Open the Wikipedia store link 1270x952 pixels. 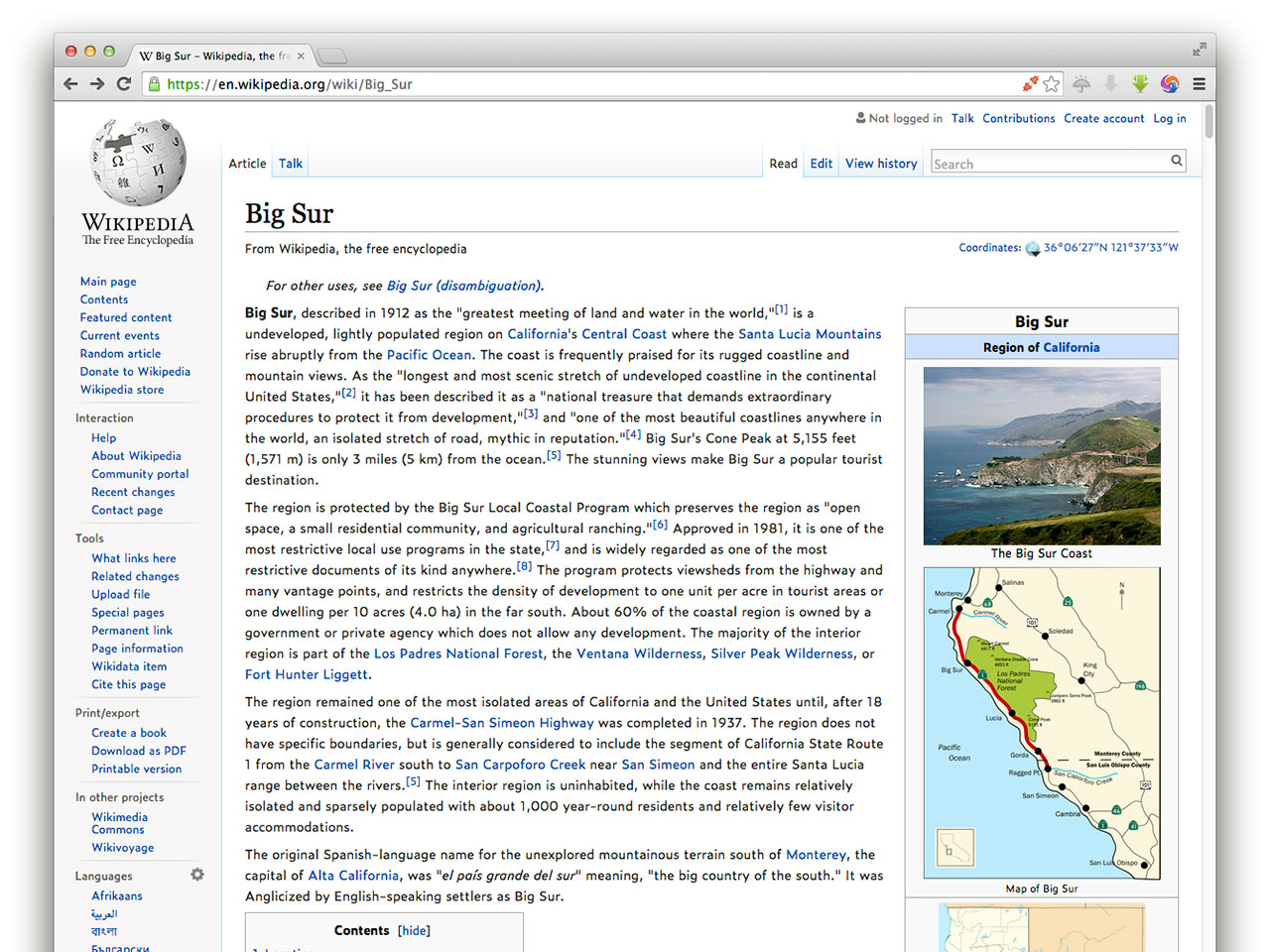click(122, 390)
